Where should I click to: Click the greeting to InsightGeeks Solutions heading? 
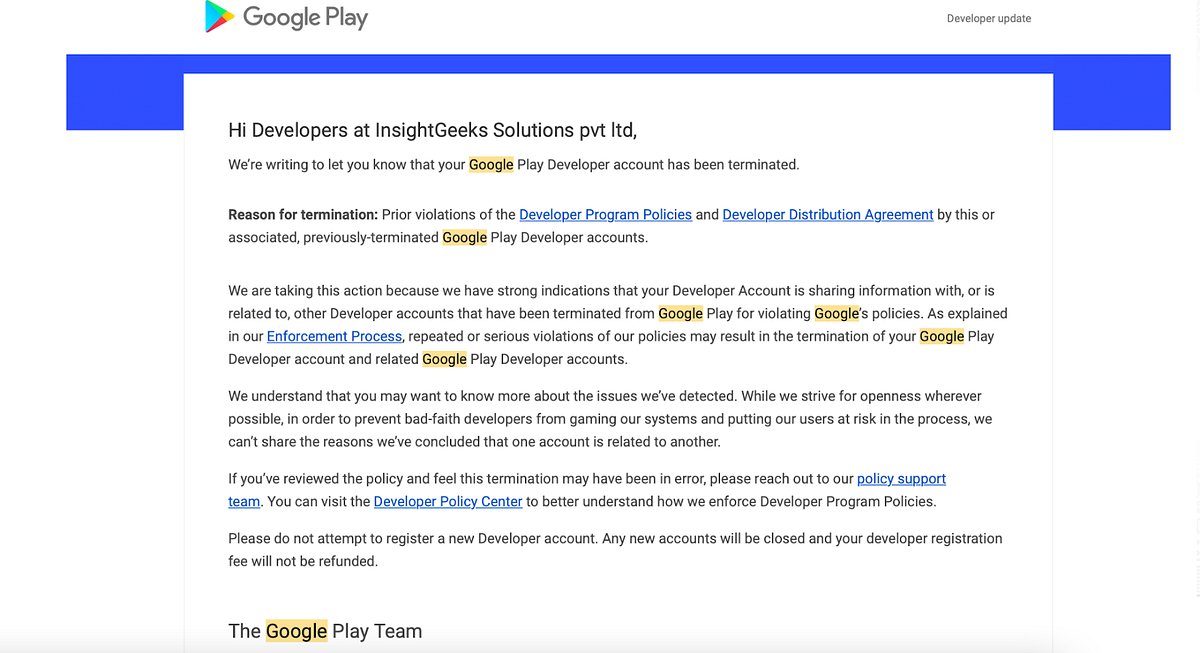432,130
